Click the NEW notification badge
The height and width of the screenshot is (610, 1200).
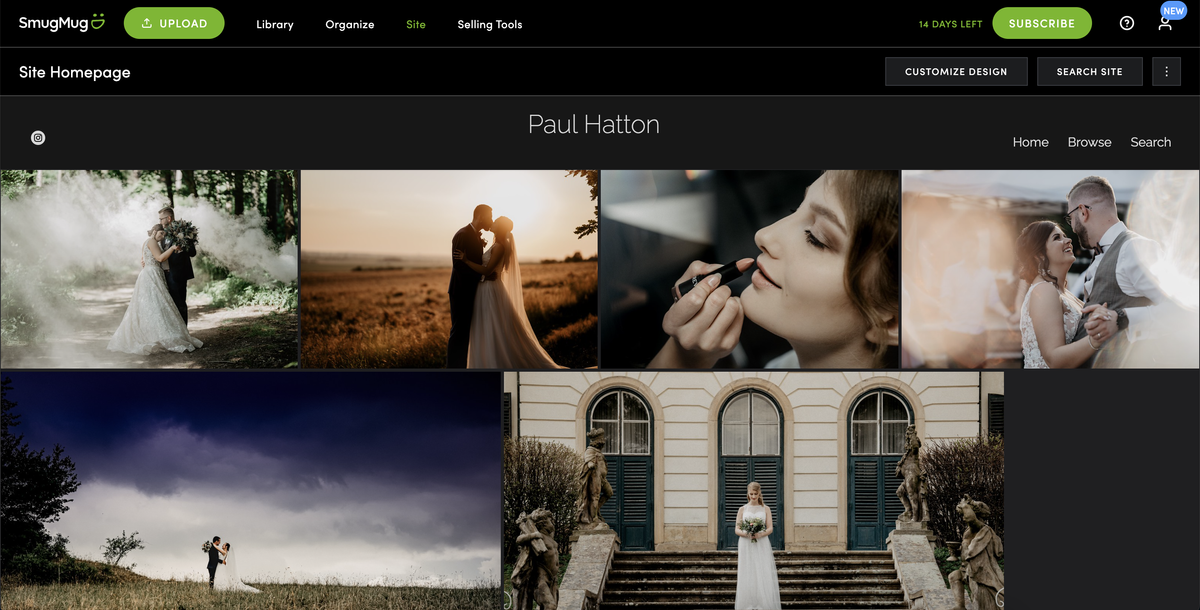[1172, 11]
